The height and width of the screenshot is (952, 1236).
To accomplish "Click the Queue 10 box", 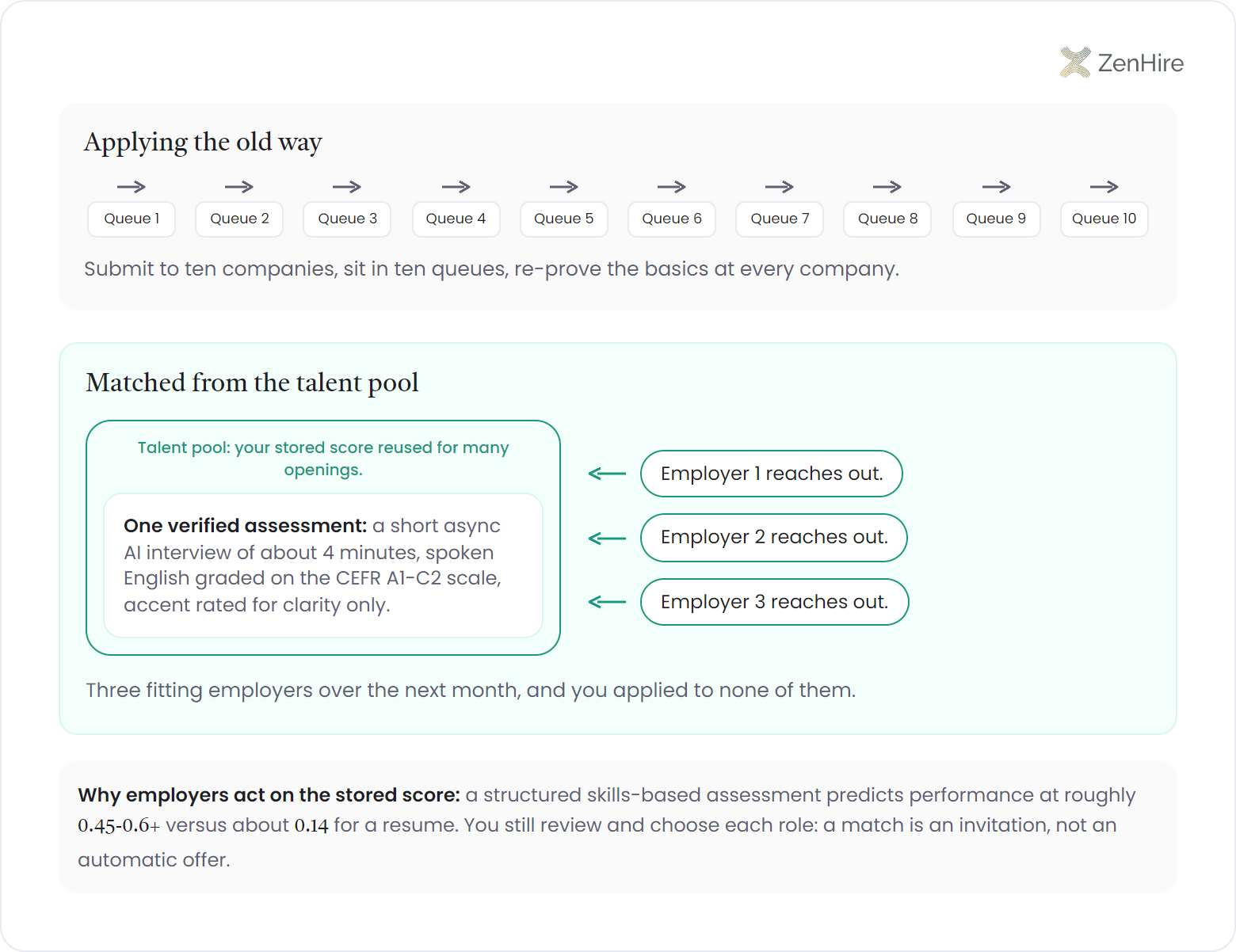I will (1104, 219).
